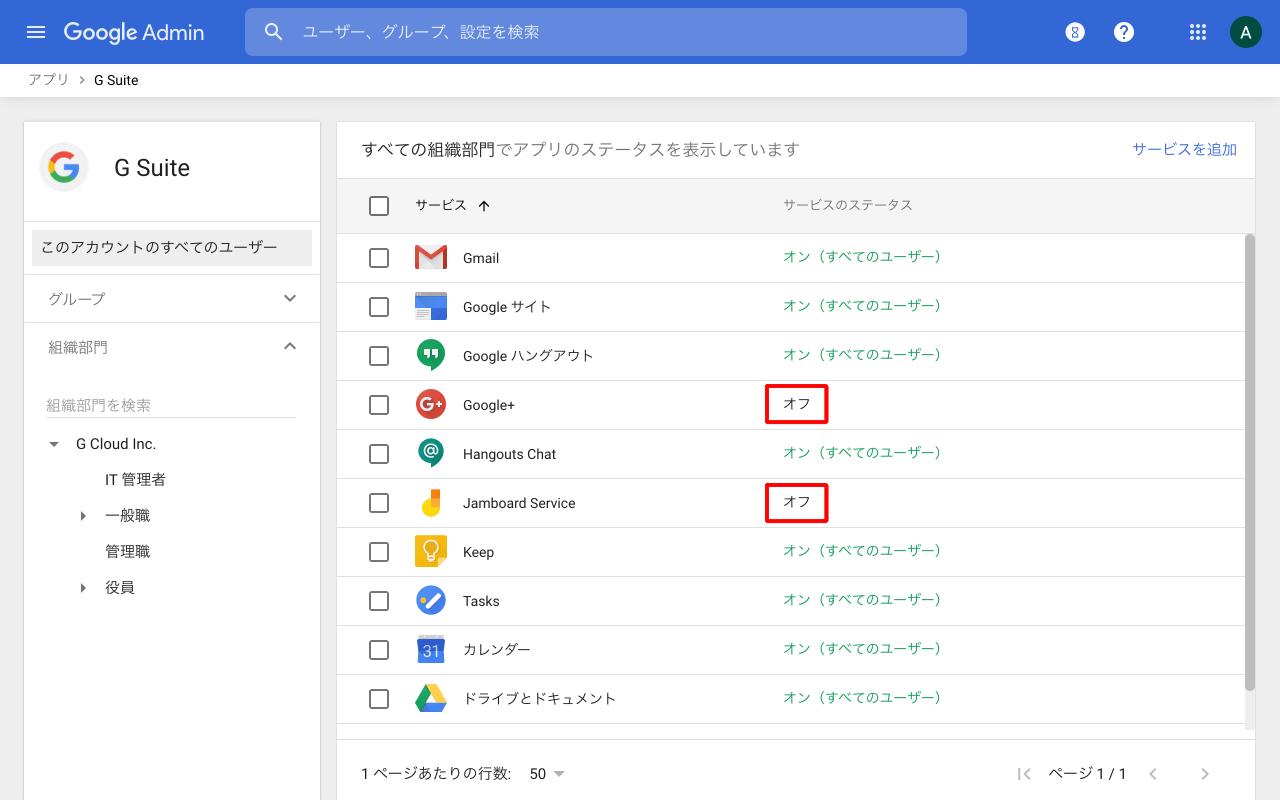Focus the 組織部門を検索 field
This screenshot has width=1280, height=800.
point(171,405)
